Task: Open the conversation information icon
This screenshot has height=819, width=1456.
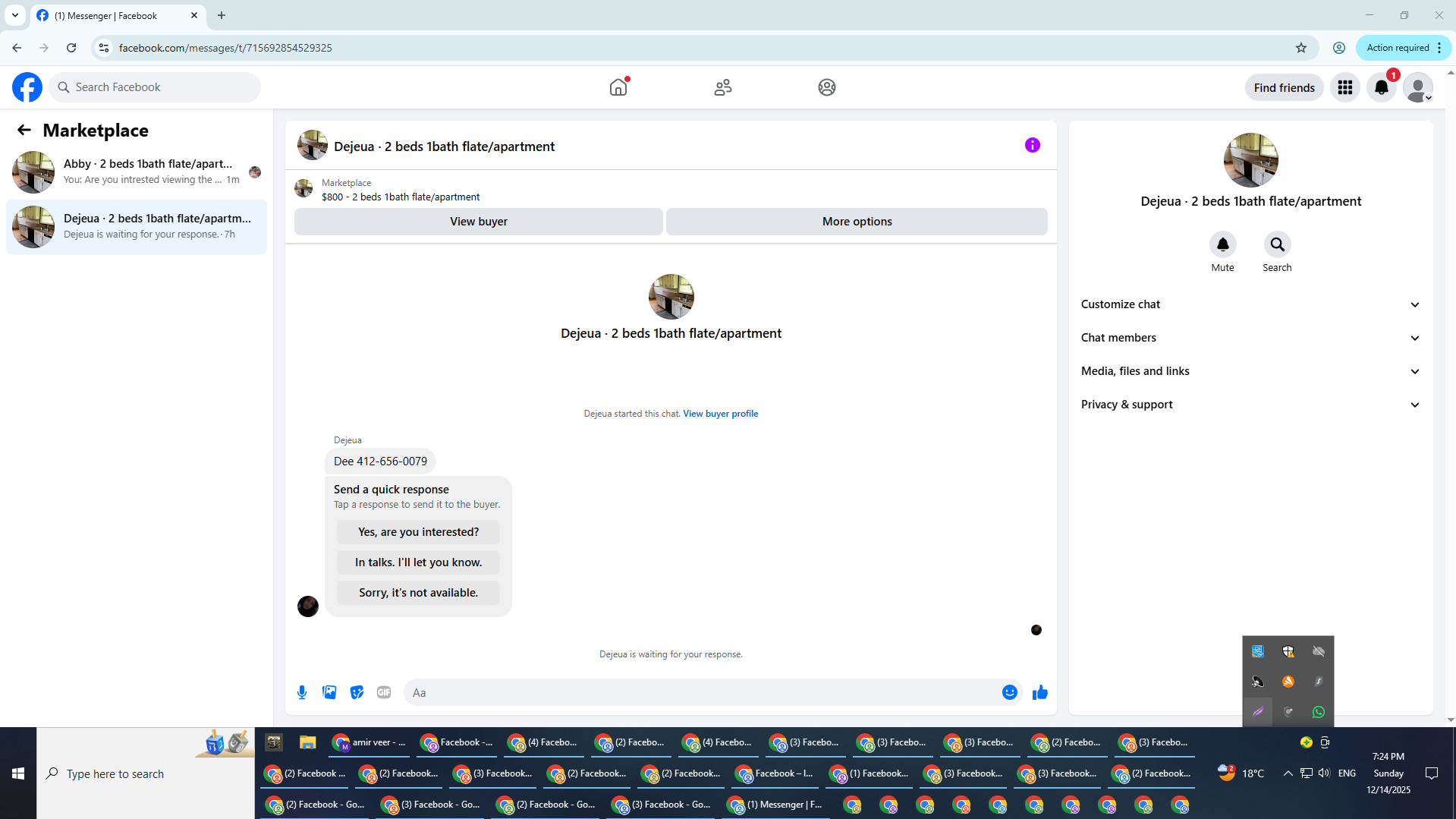Action: (x=1032, y=145)
